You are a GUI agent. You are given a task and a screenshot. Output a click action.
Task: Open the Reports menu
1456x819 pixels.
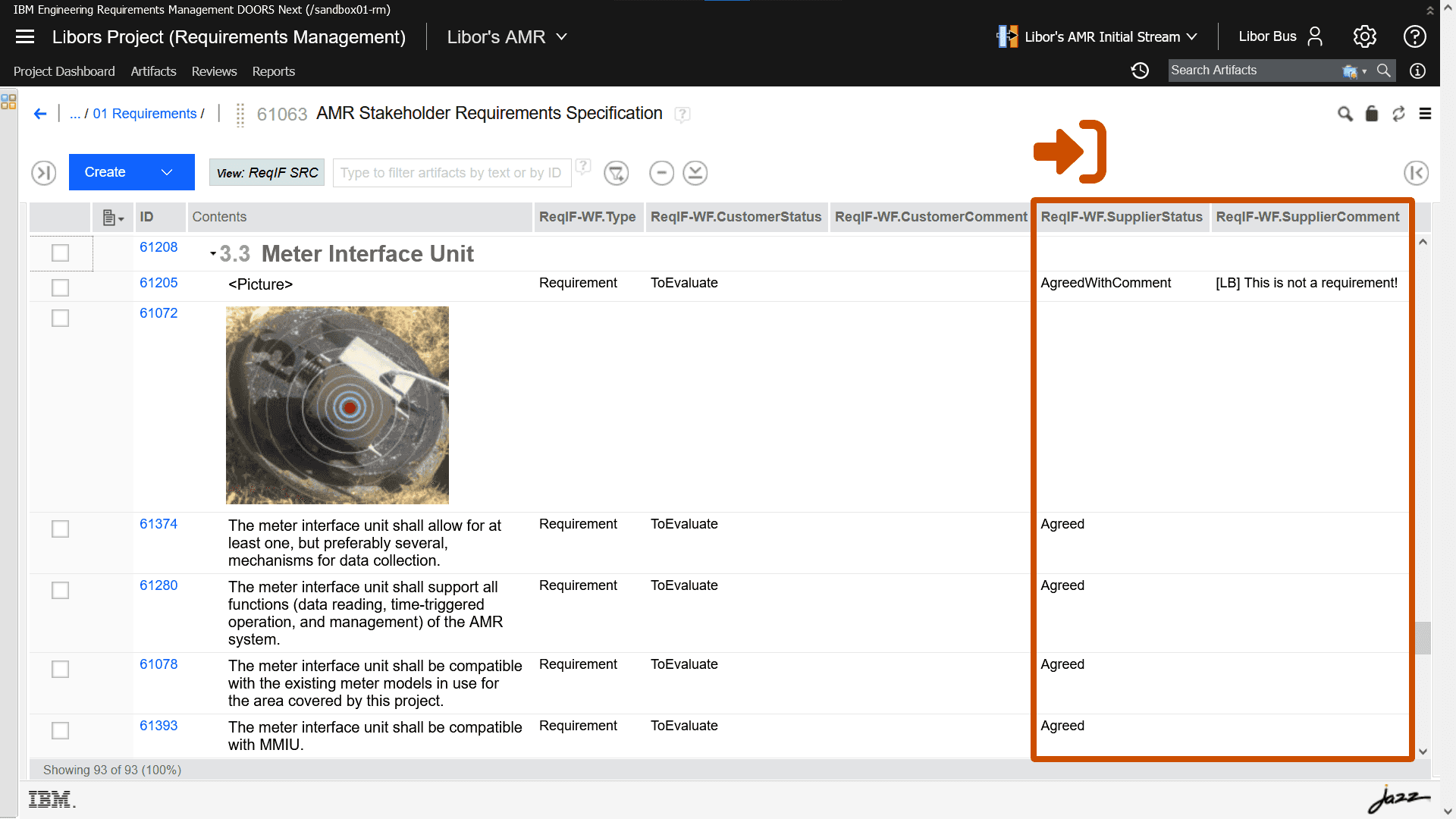(273, 71)
